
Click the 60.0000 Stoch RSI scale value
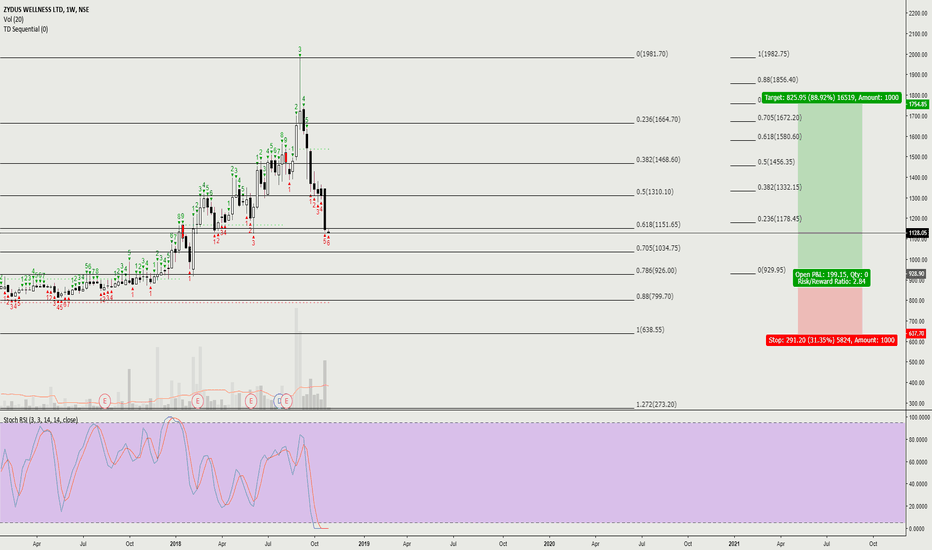click(x=918, y=462)
